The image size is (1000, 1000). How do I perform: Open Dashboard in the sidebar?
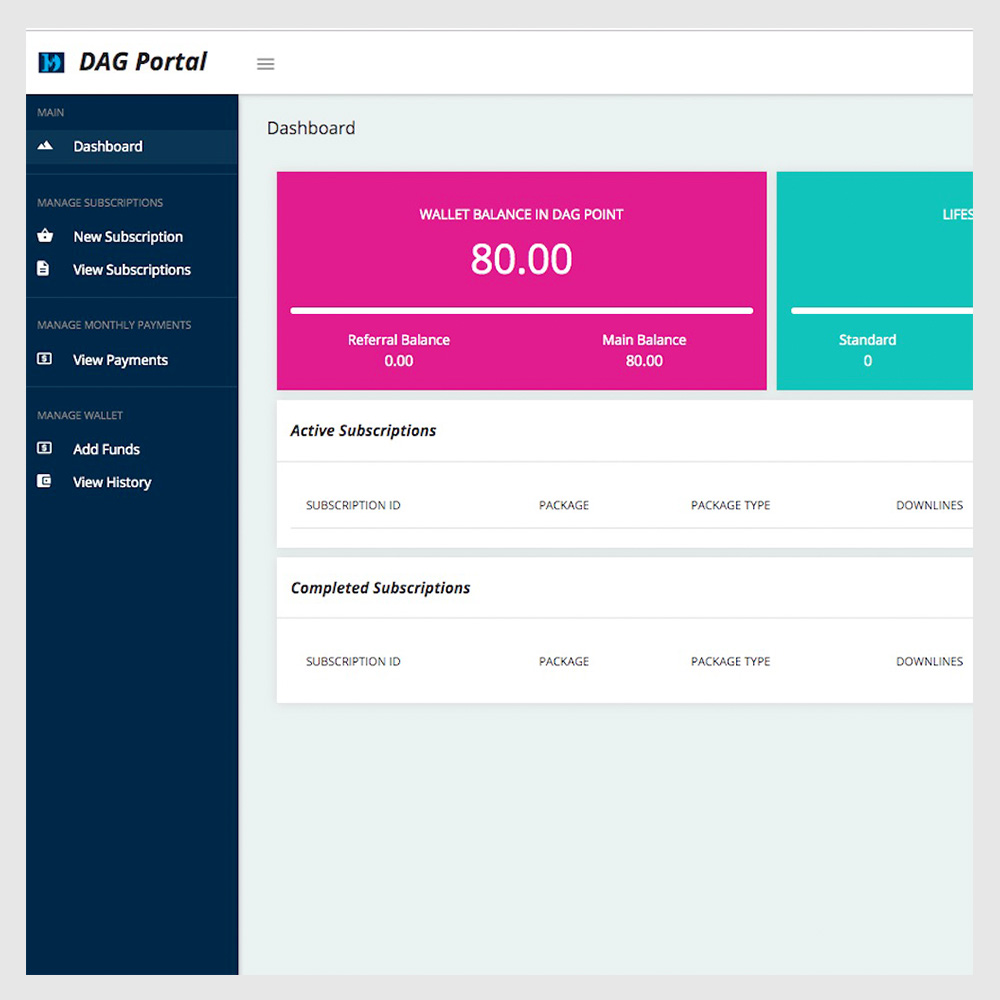click(108, 146)
